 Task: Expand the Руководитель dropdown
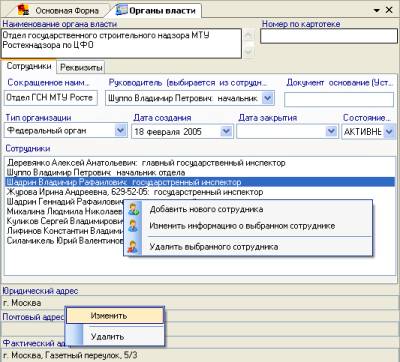(x=268, y=98)
